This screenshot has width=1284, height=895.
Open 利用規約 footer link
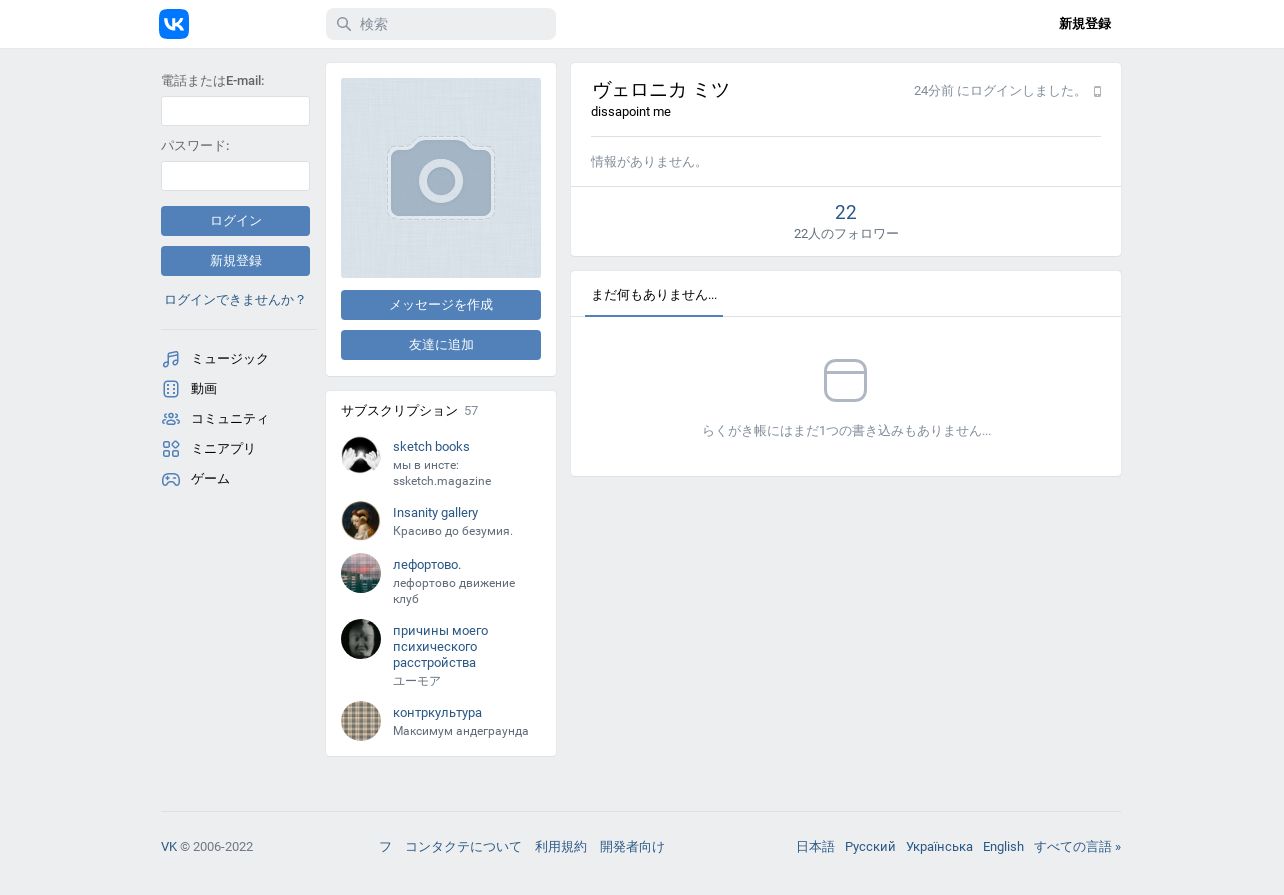561,847
